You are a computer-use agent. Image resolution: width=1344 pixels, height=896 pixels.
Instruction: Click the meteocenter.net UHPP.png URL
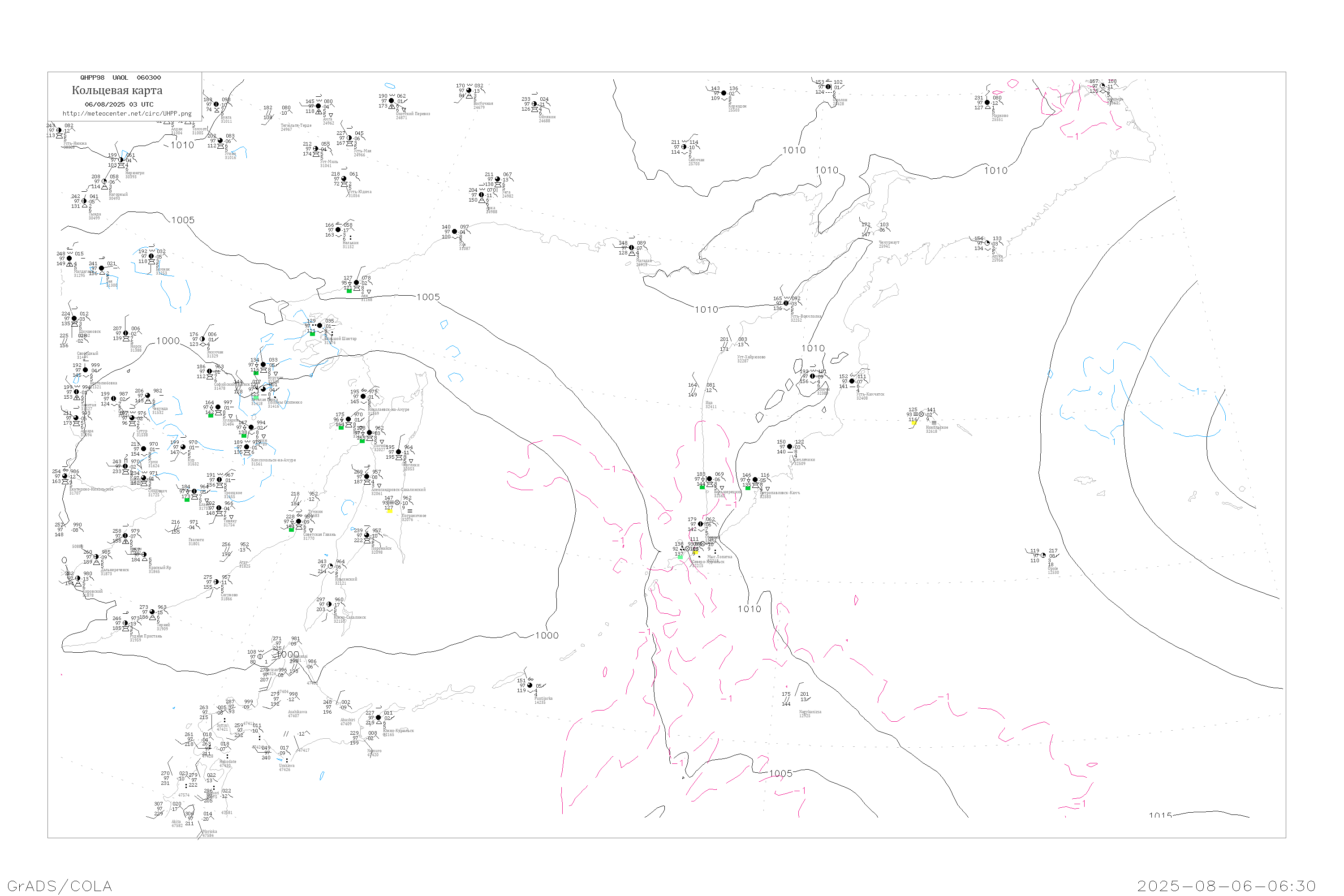(127, 114)
